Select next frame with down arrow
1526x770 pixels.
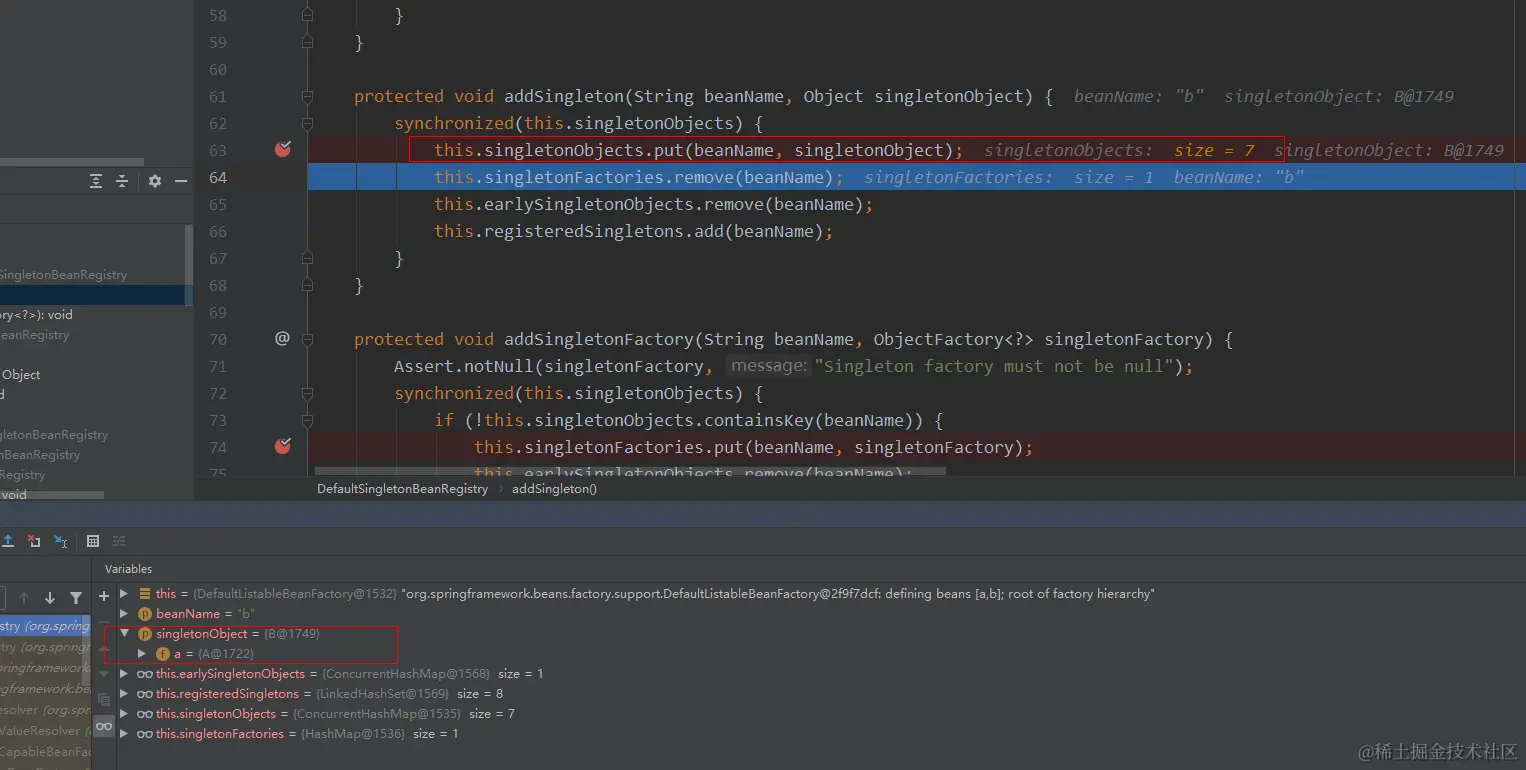pyautogui.click(x=50, y=598)
